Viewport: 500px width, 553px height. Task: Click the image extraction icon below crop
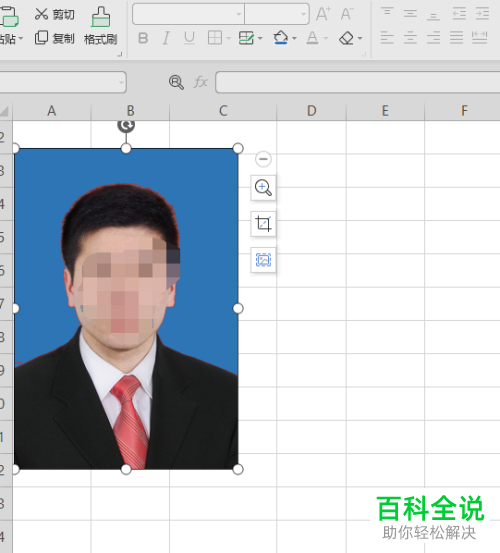(263, 260)
